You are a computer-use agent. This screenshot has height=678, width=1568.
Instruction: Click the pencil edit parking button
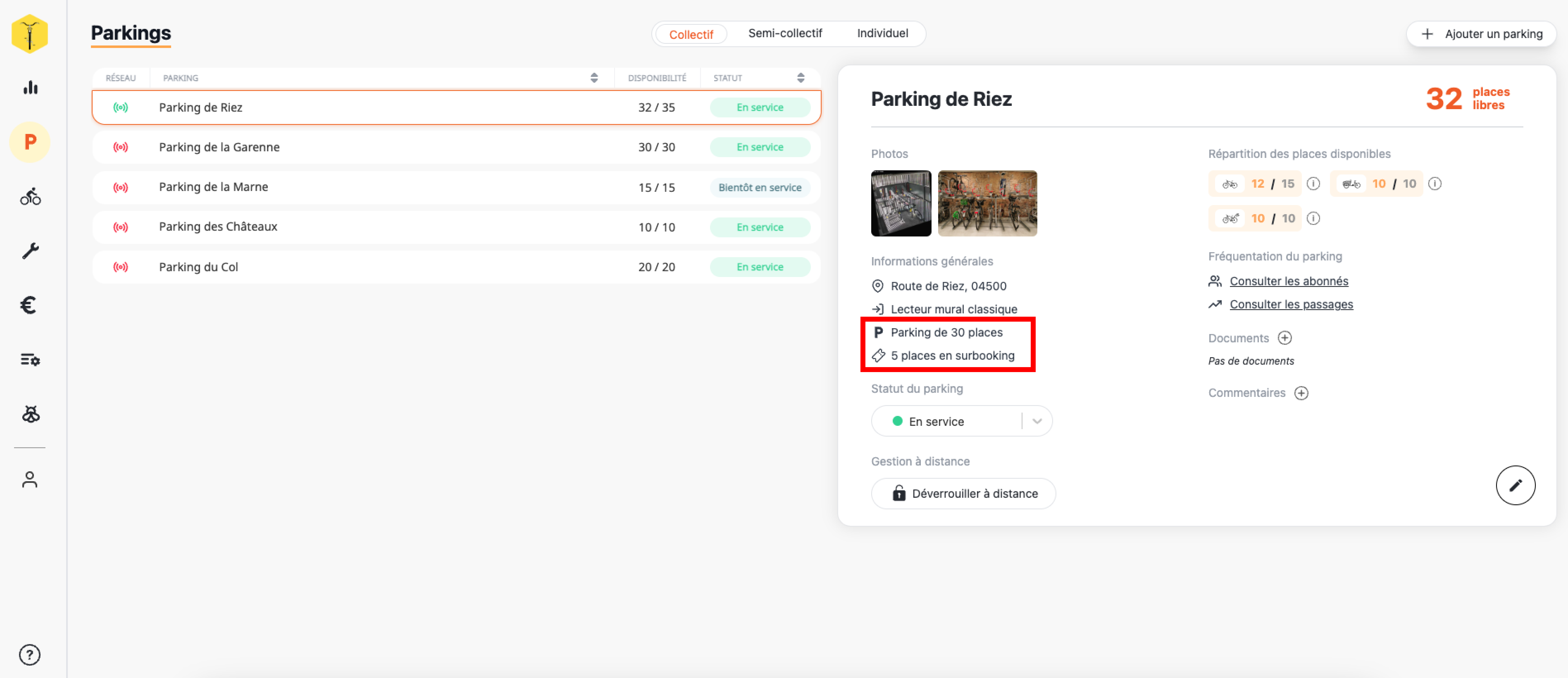(x=1515, y=485)
